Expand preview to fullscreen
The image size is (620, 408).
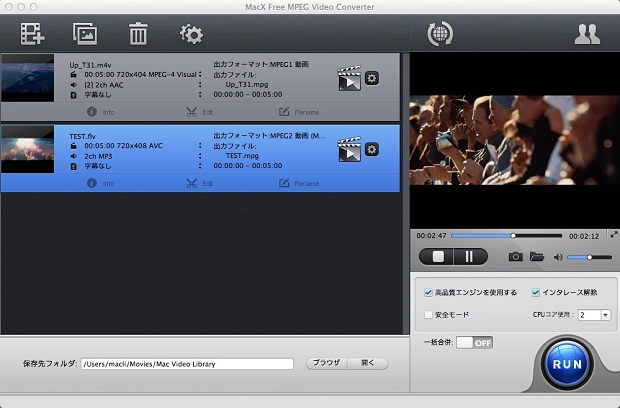(614, 234)
